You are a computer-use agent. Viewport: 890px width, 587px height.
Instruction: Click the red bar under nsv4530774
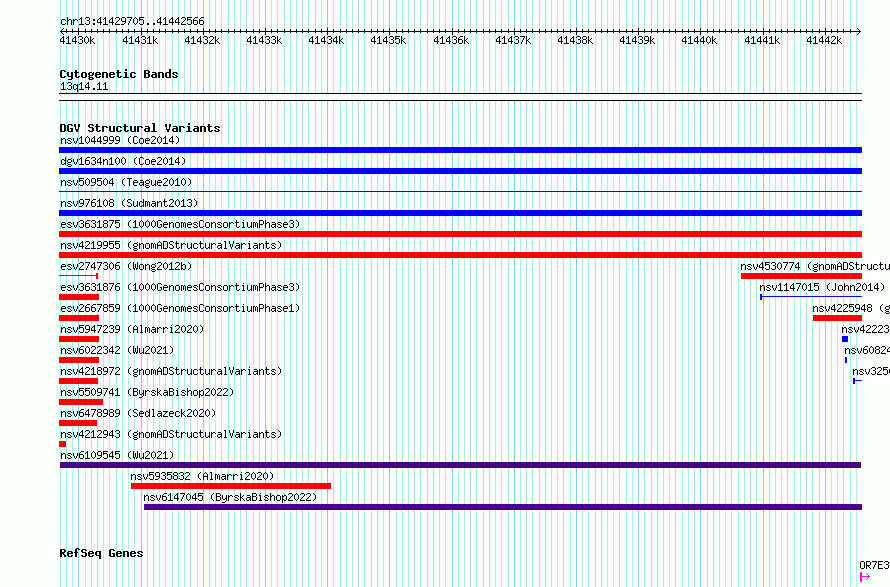click(801, 276)
